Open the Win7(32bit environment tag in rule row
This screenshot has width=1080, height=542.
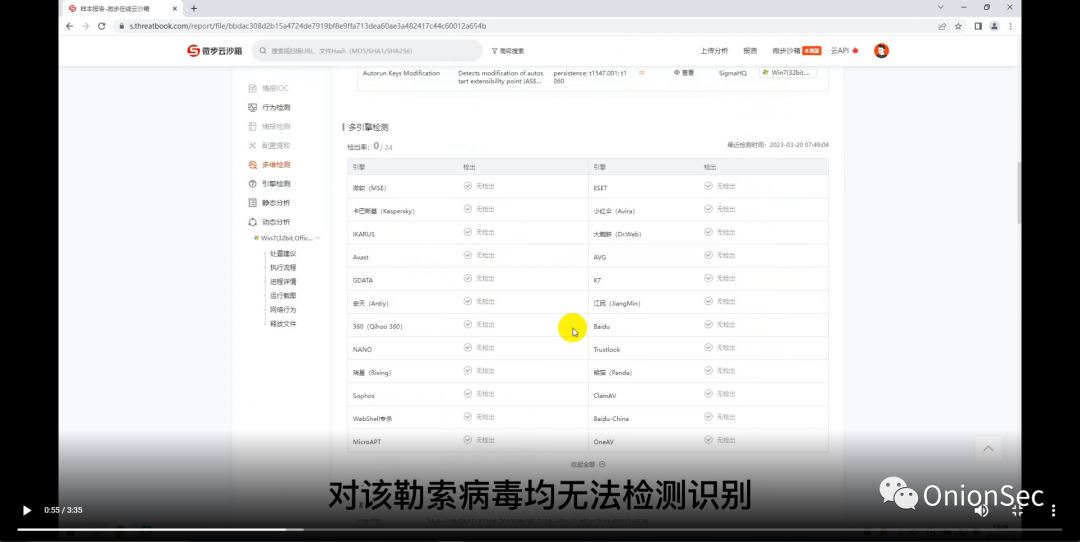click(x=787, y=72)
